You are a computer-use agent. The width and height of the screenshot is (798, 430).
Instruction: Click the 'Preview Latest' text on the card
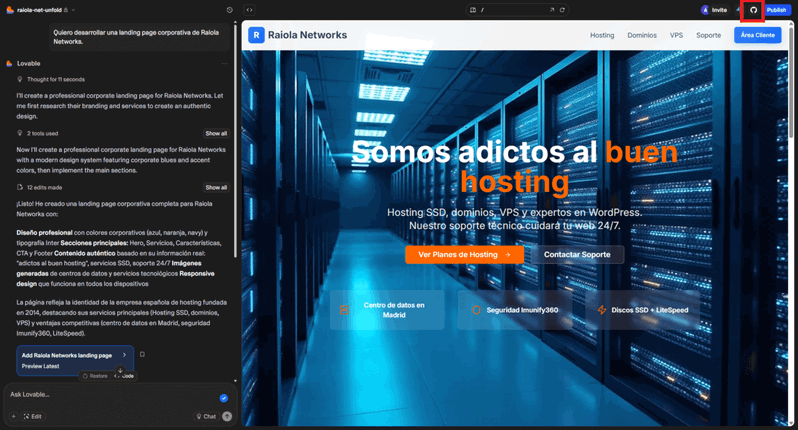pos(40,366)
